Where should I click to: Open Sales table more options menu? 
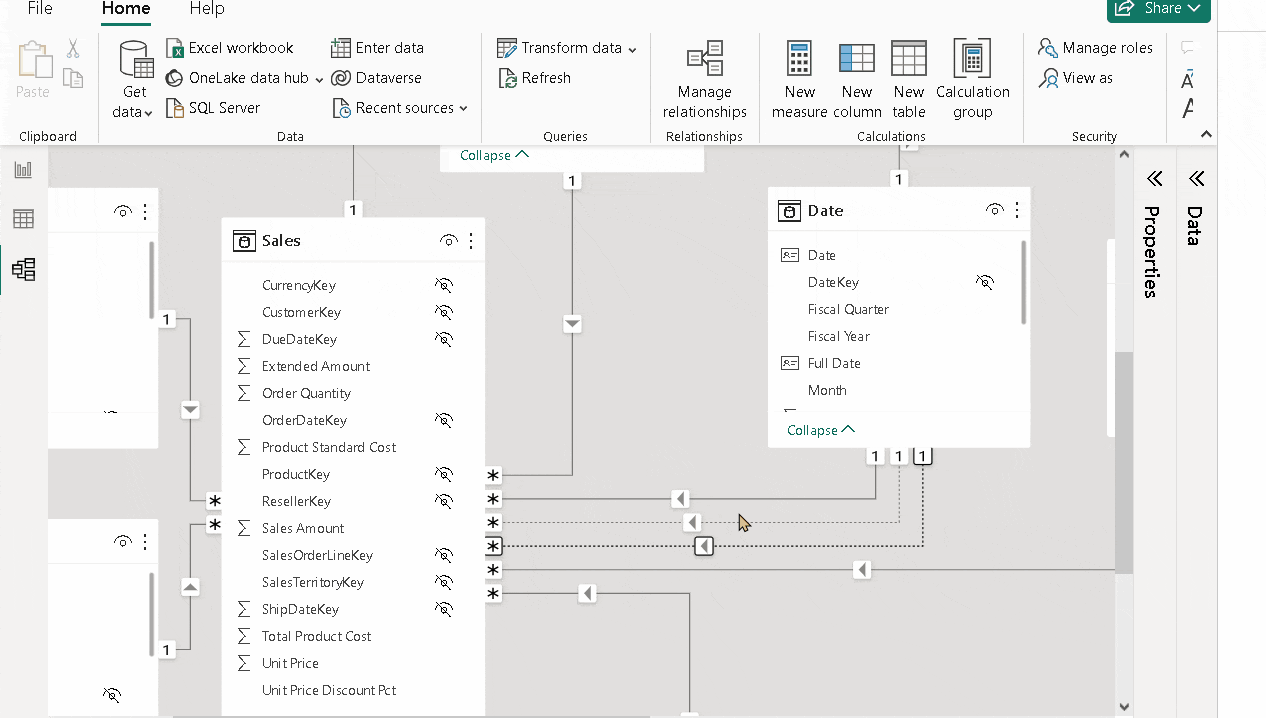pos(471,241)
